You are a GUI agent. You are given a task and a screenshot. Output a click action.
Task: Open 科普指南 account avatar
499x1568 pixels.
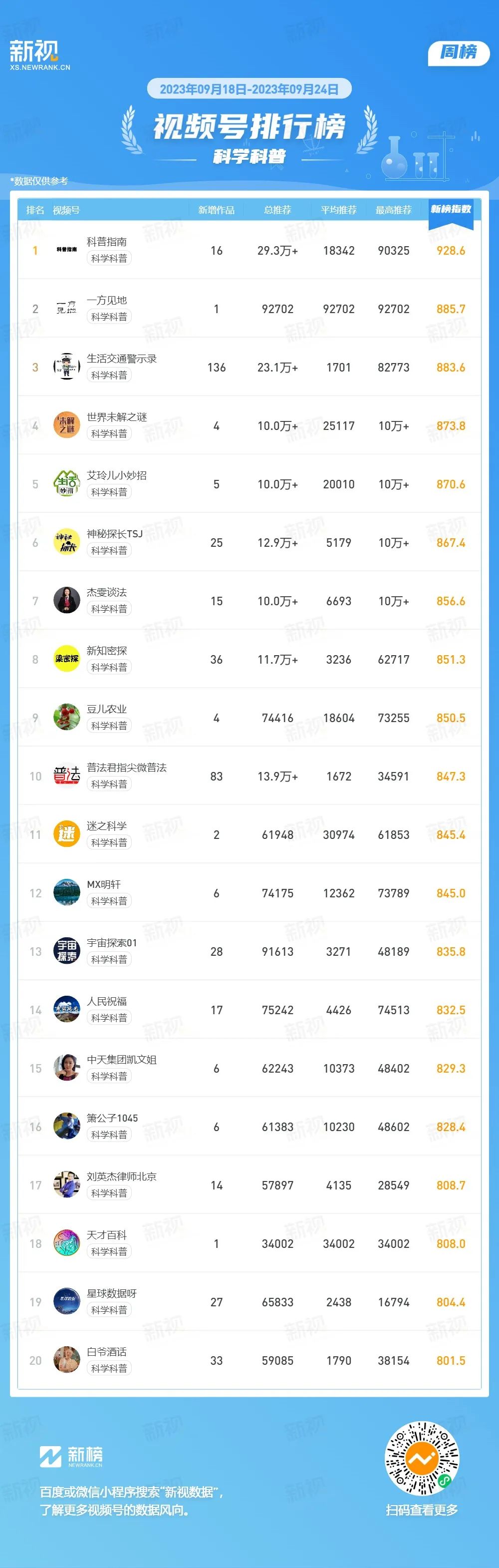[67, 250]
